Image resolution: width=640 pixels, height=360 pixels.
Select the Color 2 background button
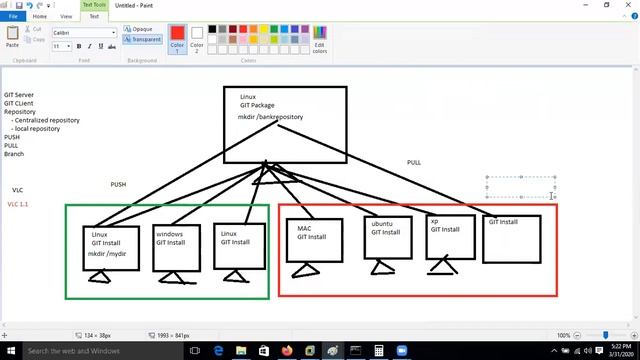point(197,39)
